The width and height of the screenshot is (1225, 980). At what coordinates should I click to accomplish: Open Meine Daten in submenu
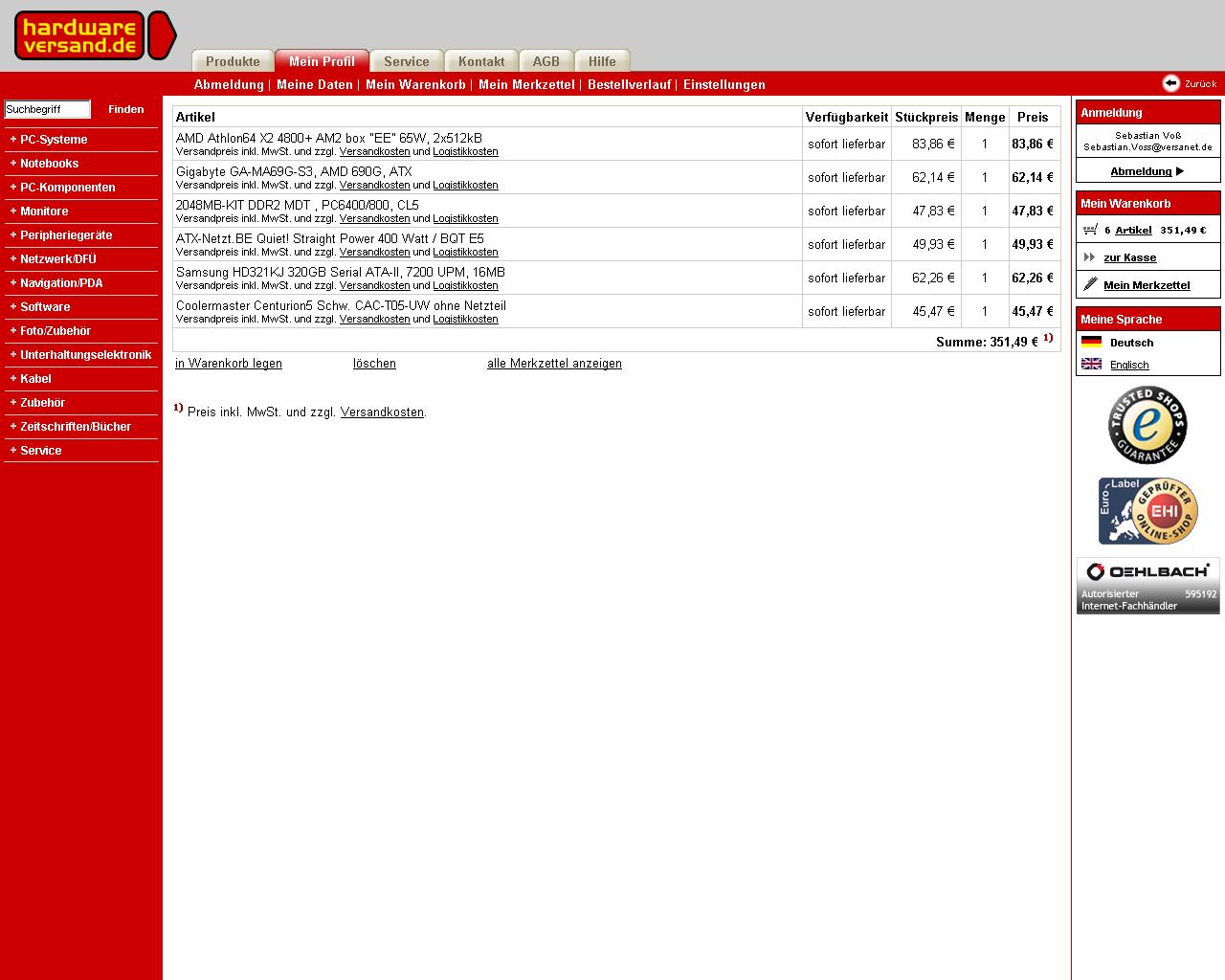pos(315,84)
